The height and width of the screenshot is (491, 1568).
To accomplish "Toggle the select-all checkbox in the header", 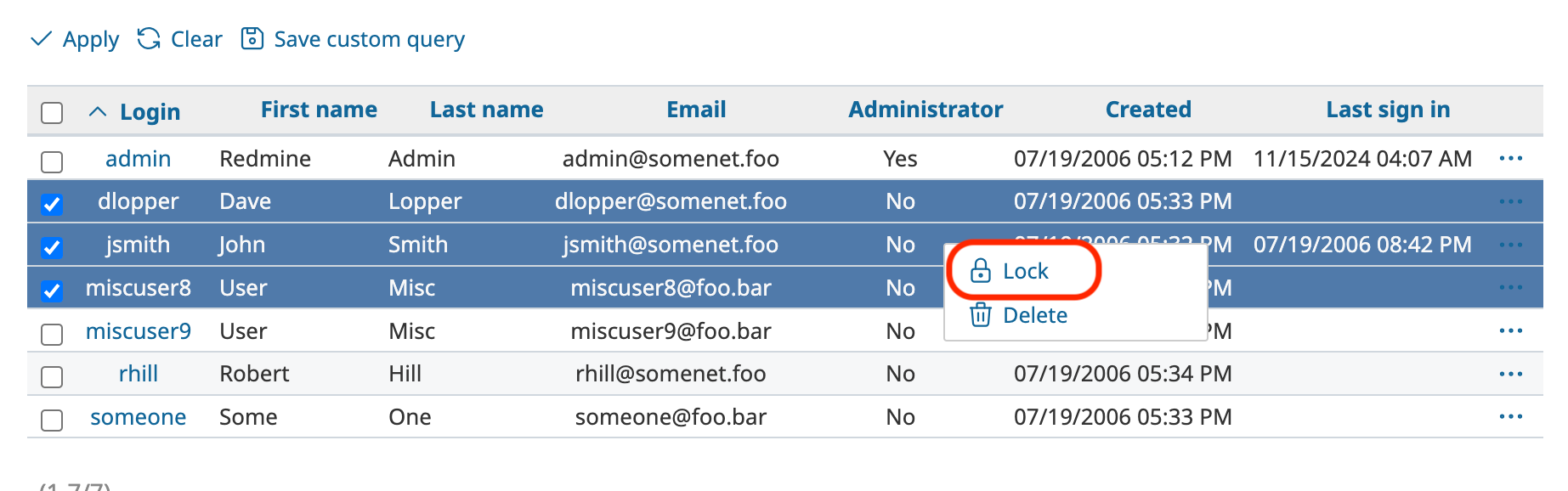I will click(51, 111).
